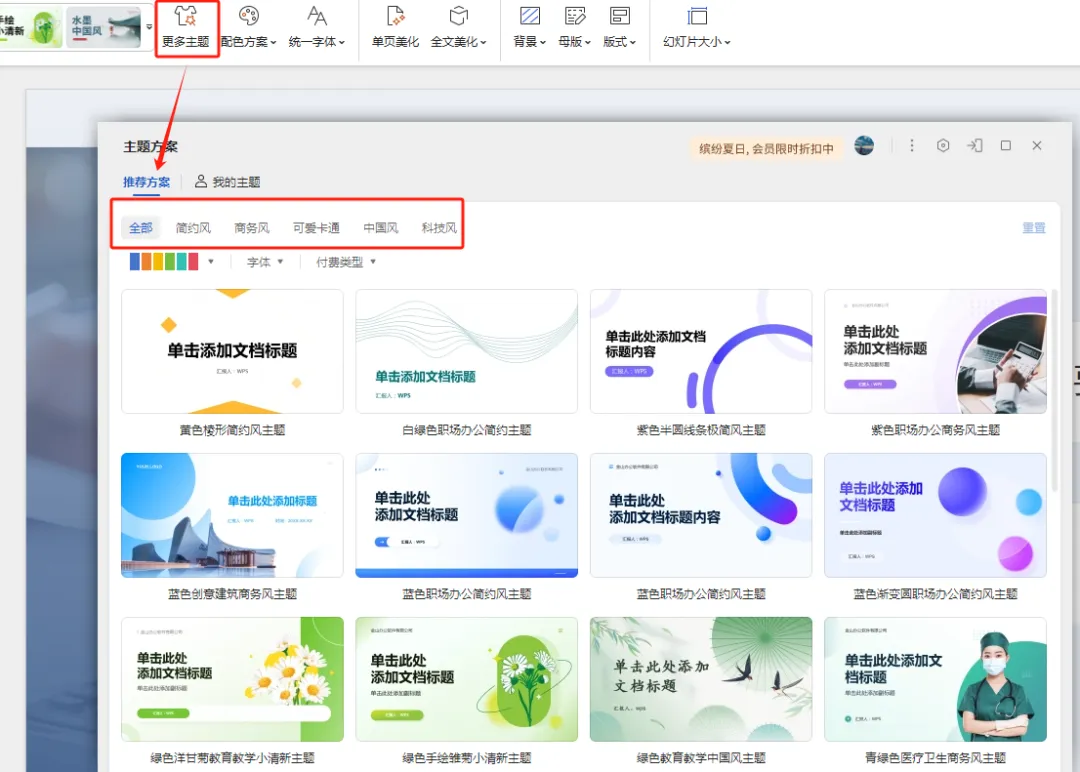This screenshot has width=1080, height=772.
Task: Open the 字体 font filter dropdown
Action: click(263, 261)
